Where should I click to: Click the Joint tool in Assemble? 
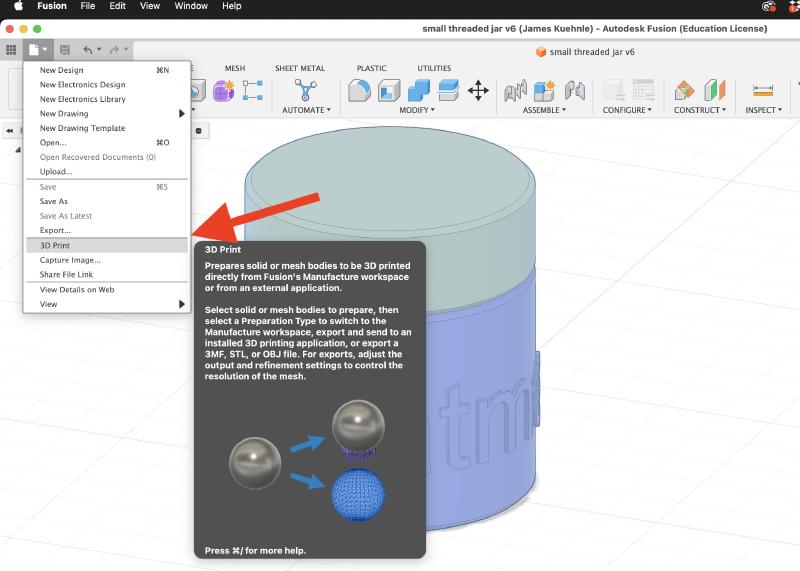click(x=515, y=91)
